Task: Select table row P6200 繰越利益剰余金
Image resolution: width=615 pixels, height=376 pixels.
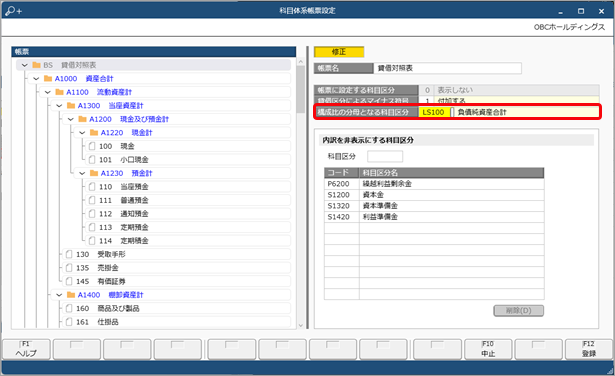Action: coord(434,184)
